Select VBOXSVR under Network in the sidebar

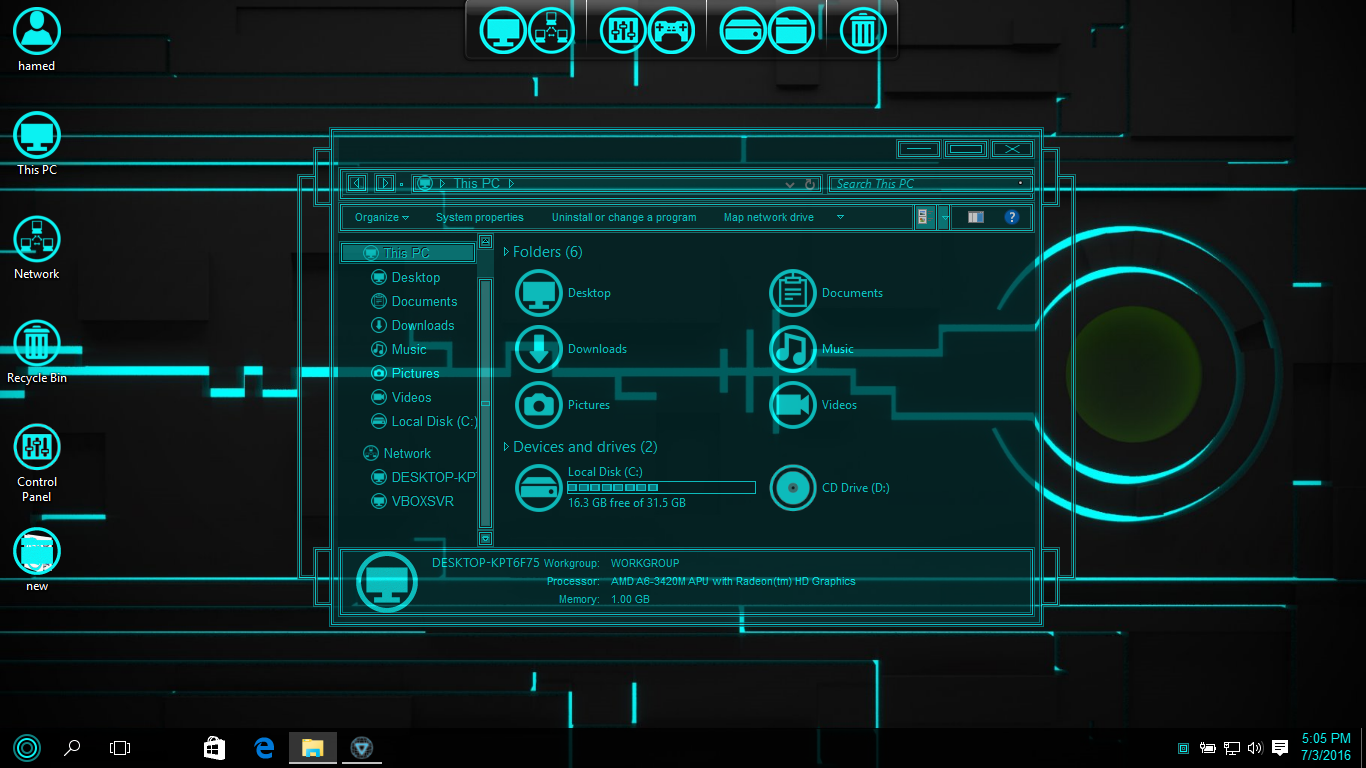422,501
